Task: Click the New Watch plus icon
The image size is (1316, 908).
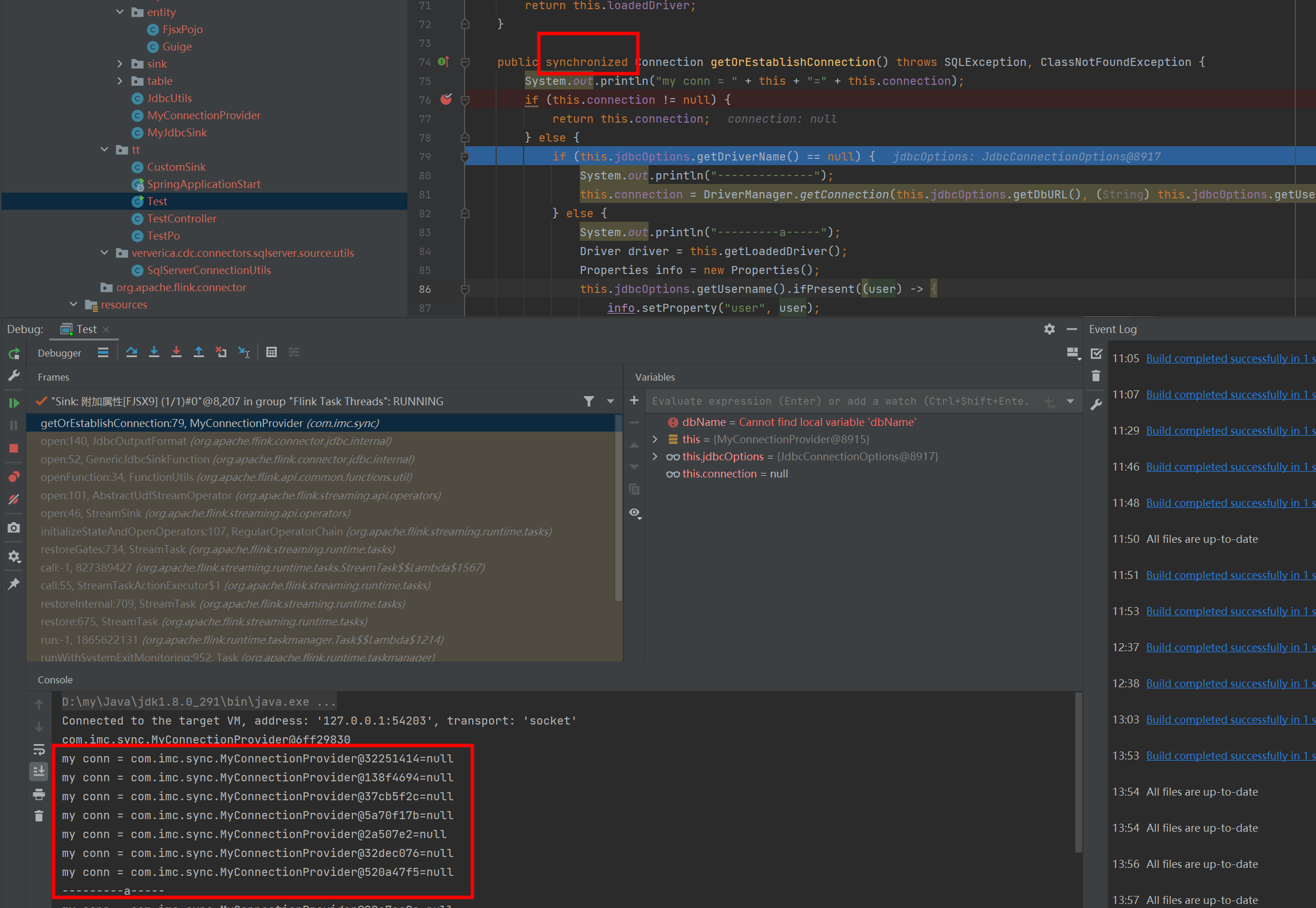Action: click(634, 400)
